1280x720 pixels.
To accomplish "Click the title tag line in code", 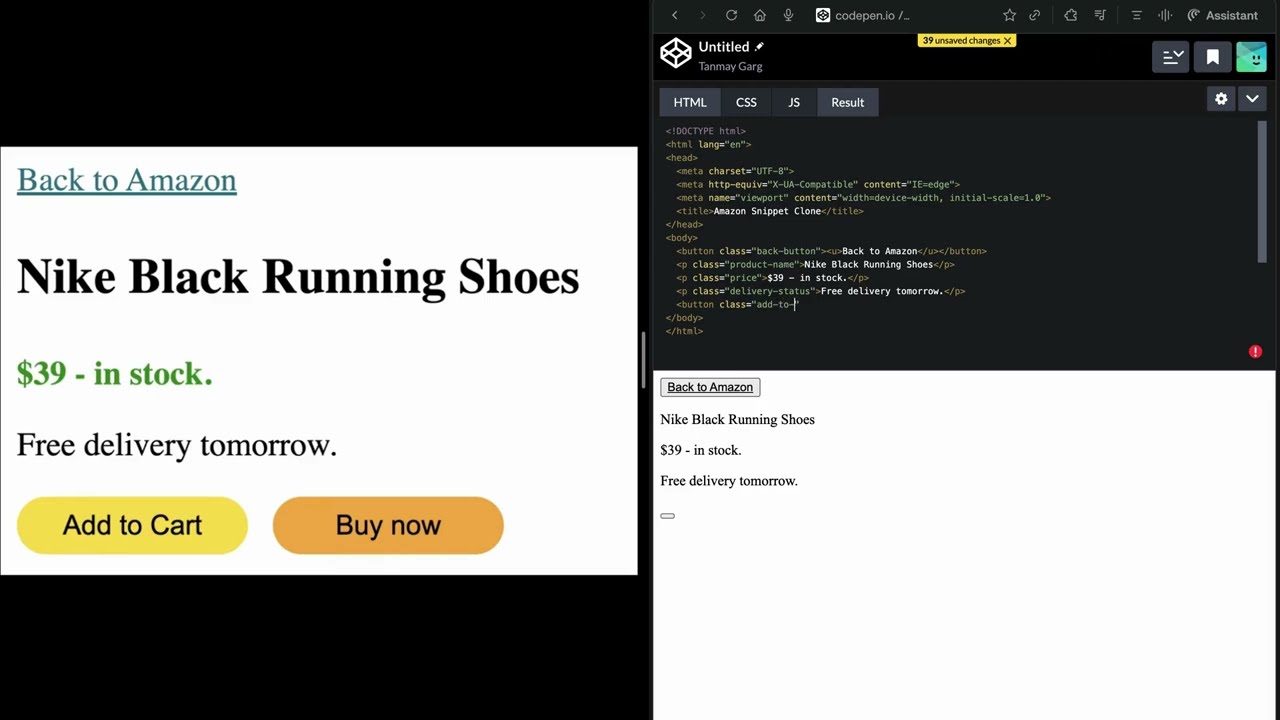I will coord(770,211).
